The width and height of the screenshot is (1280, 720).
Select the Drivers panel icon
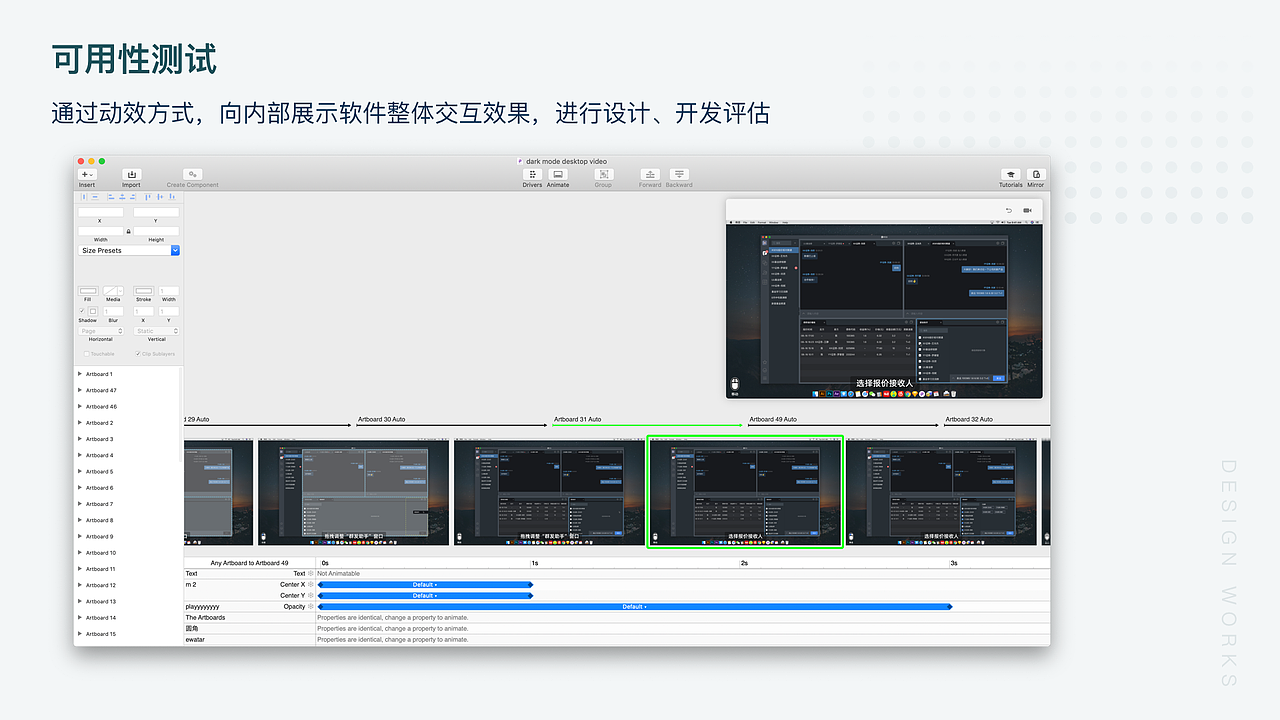(x=532, y=174)
